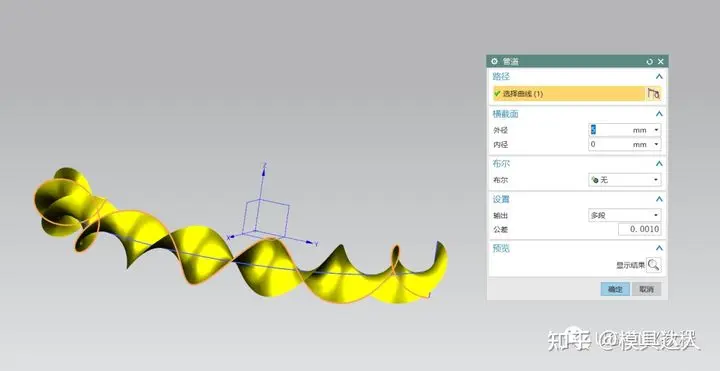Close the 管道 dialog with the X

(x=660, y=62)
